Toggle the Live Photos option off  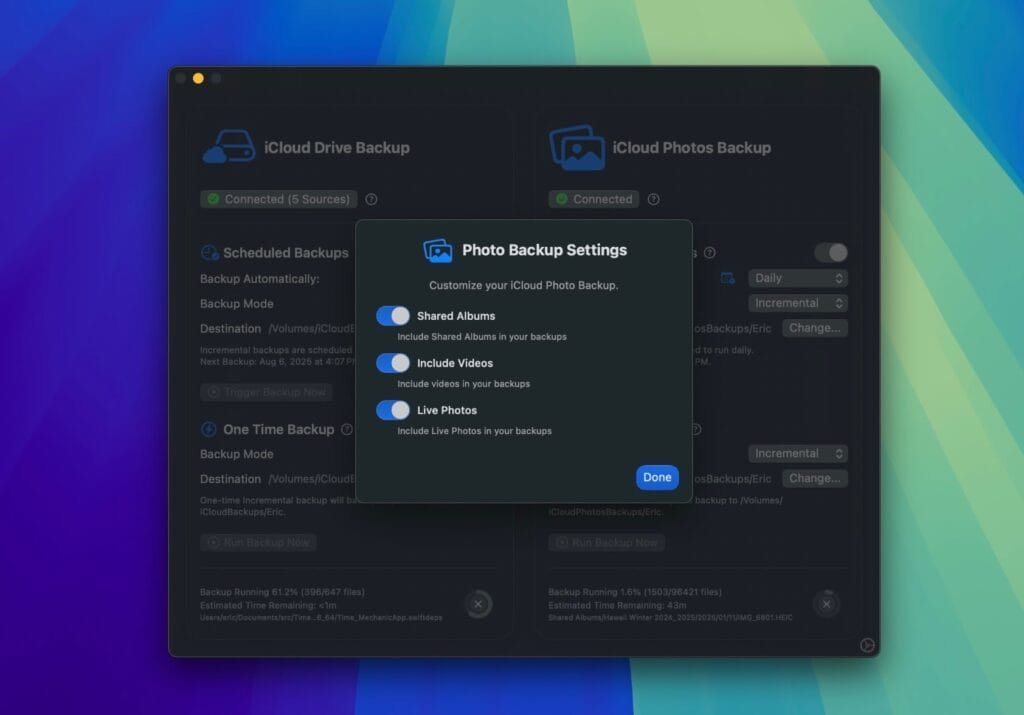pyautogui.click(x=393, y=410)
